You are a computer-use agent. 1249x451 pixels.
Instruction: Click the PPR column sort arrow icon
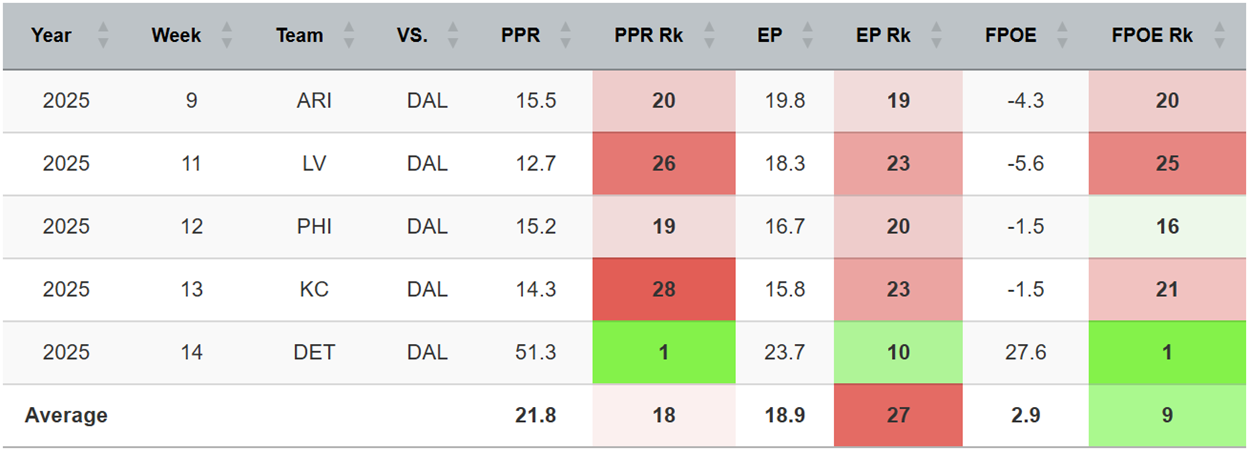pyautogui.click(x=566, y=36)
